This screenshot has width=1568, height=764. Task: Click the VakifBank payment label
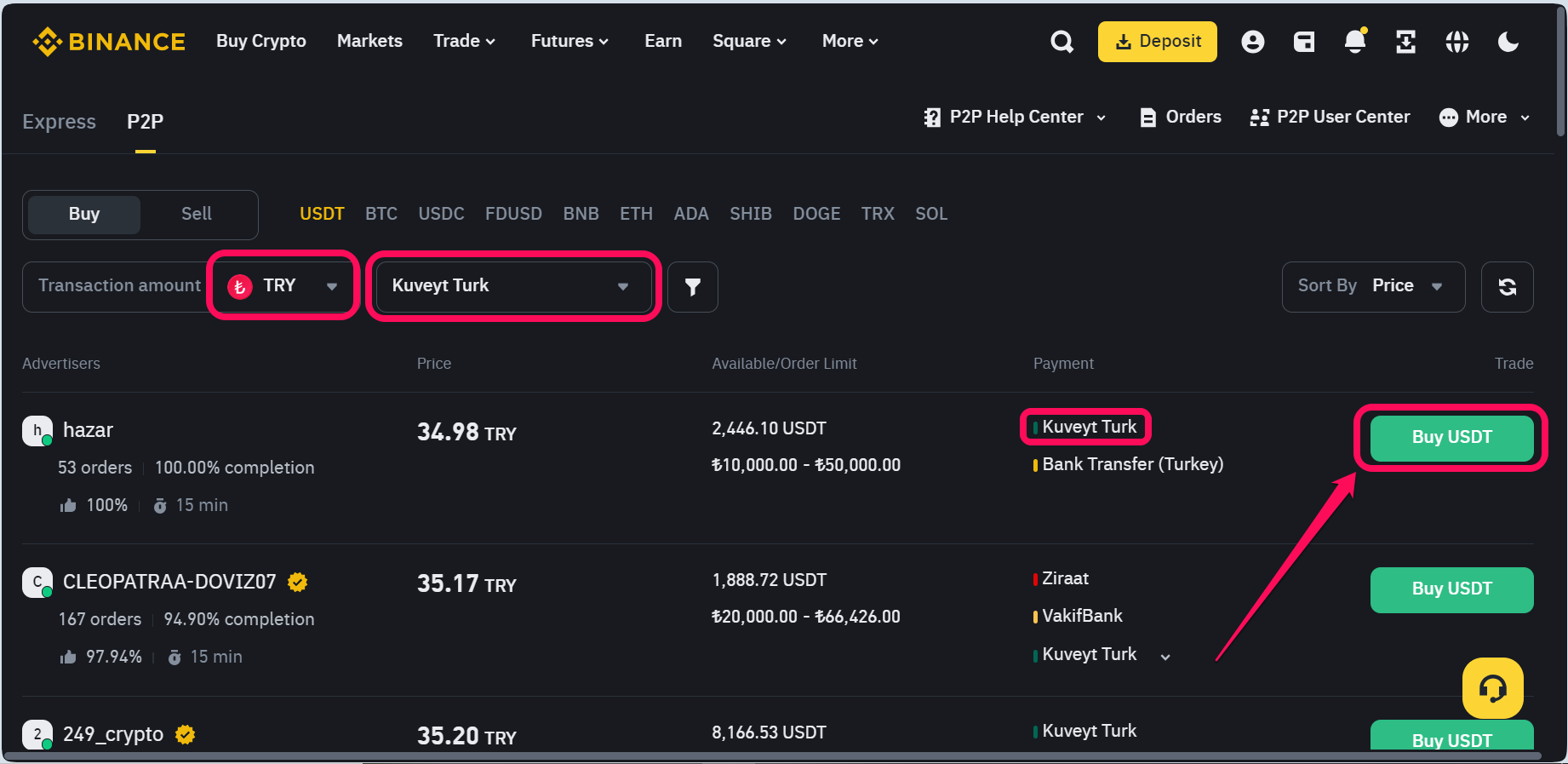click(1082, 616)
